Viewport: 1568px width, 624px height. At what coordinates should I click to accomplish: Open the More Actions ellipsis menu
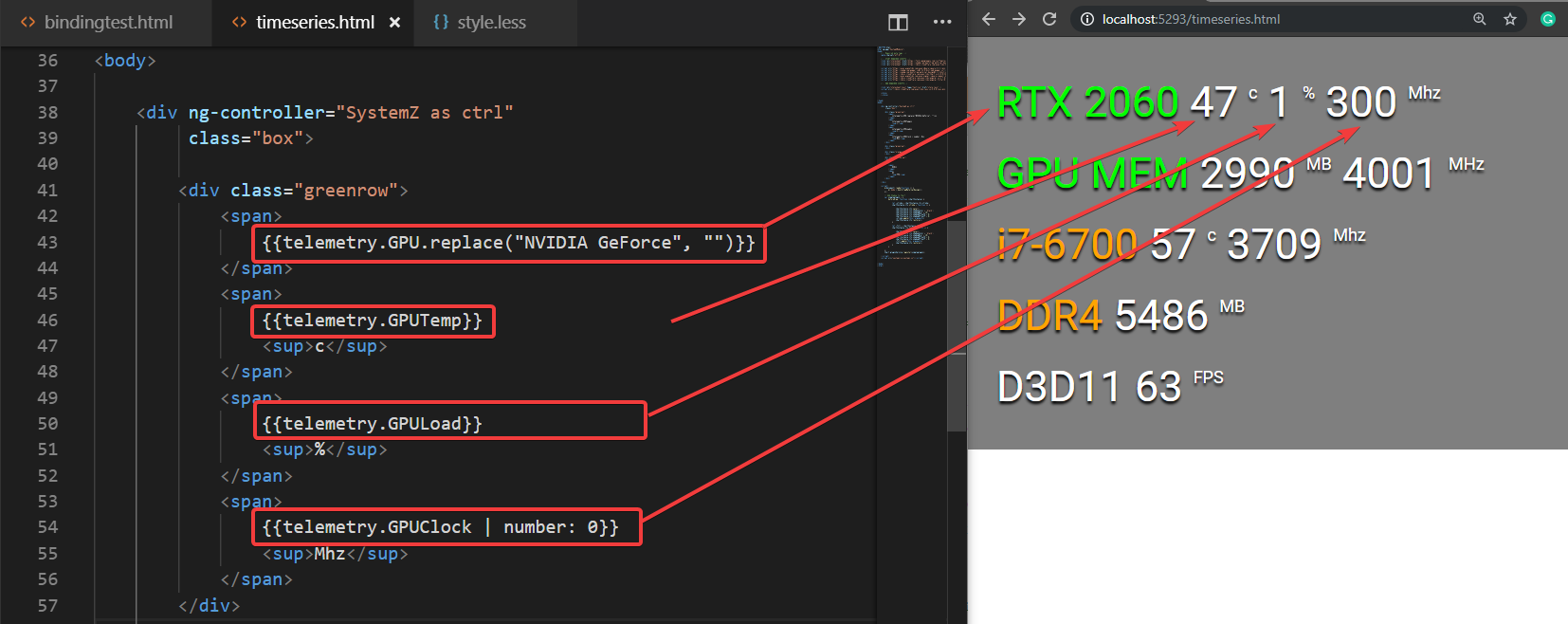tap(941, 22)
